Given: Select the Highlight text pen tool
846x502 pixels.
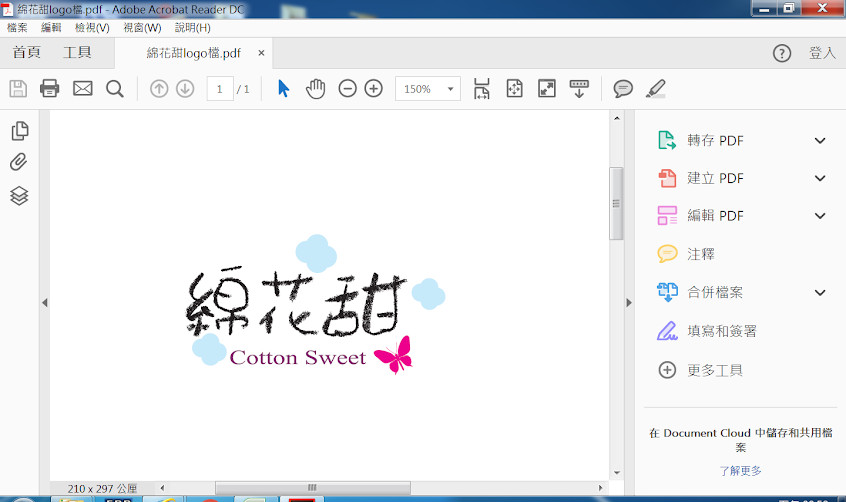Looking at the screenshot, I should click(656, 89).
